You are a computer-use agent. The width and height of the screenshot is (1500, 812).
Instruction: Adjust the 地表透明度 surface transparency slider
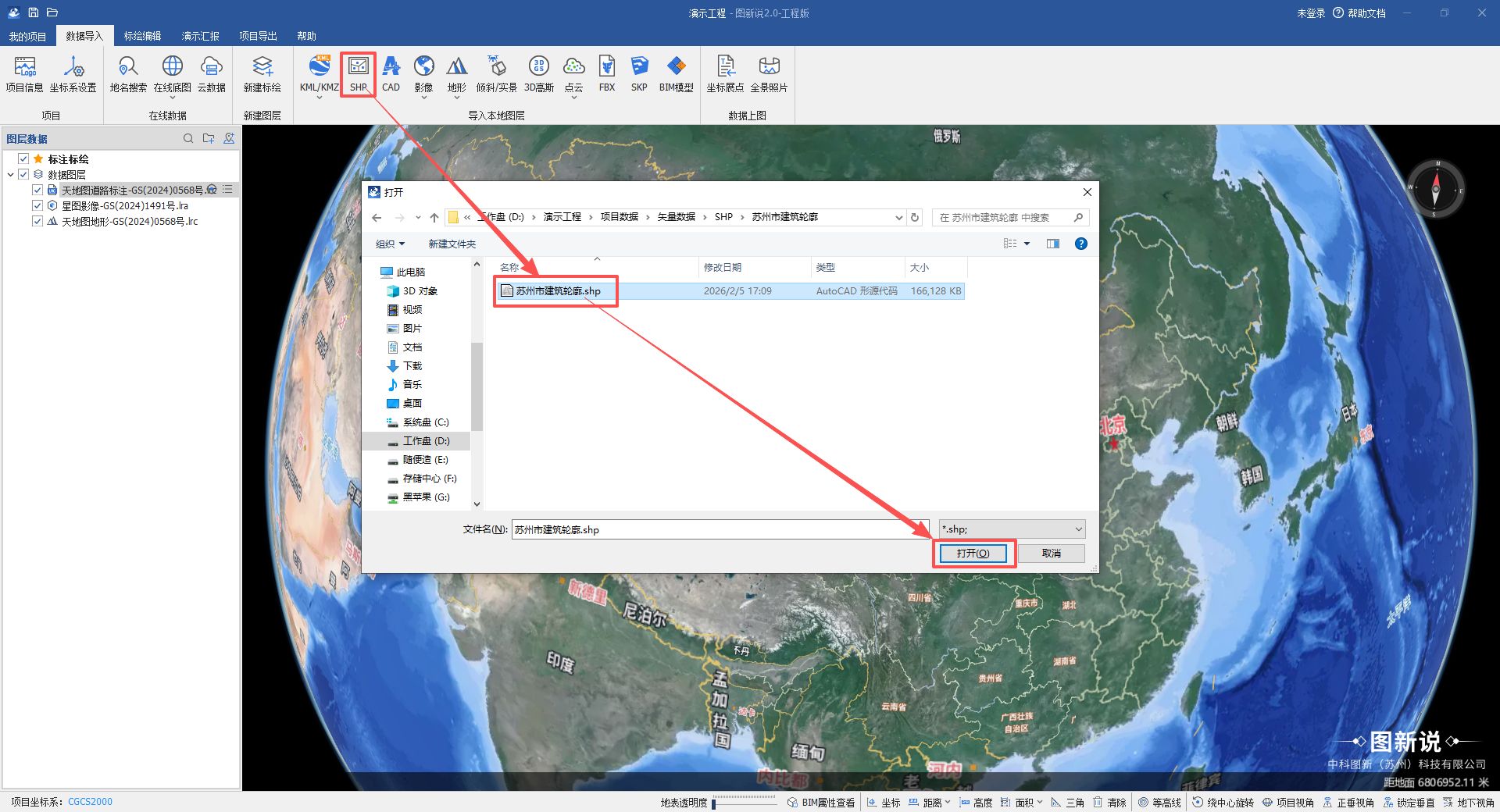[x=745, y=803]
